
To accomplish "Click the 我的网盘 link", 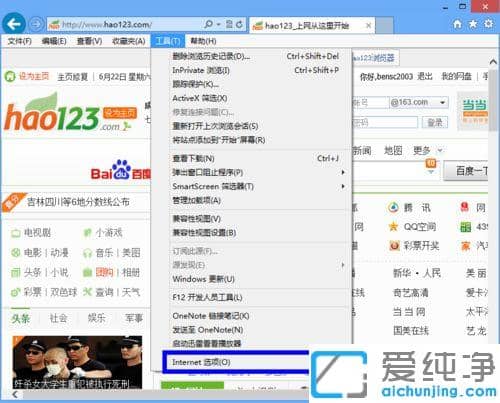I will (x=456, y=77).
